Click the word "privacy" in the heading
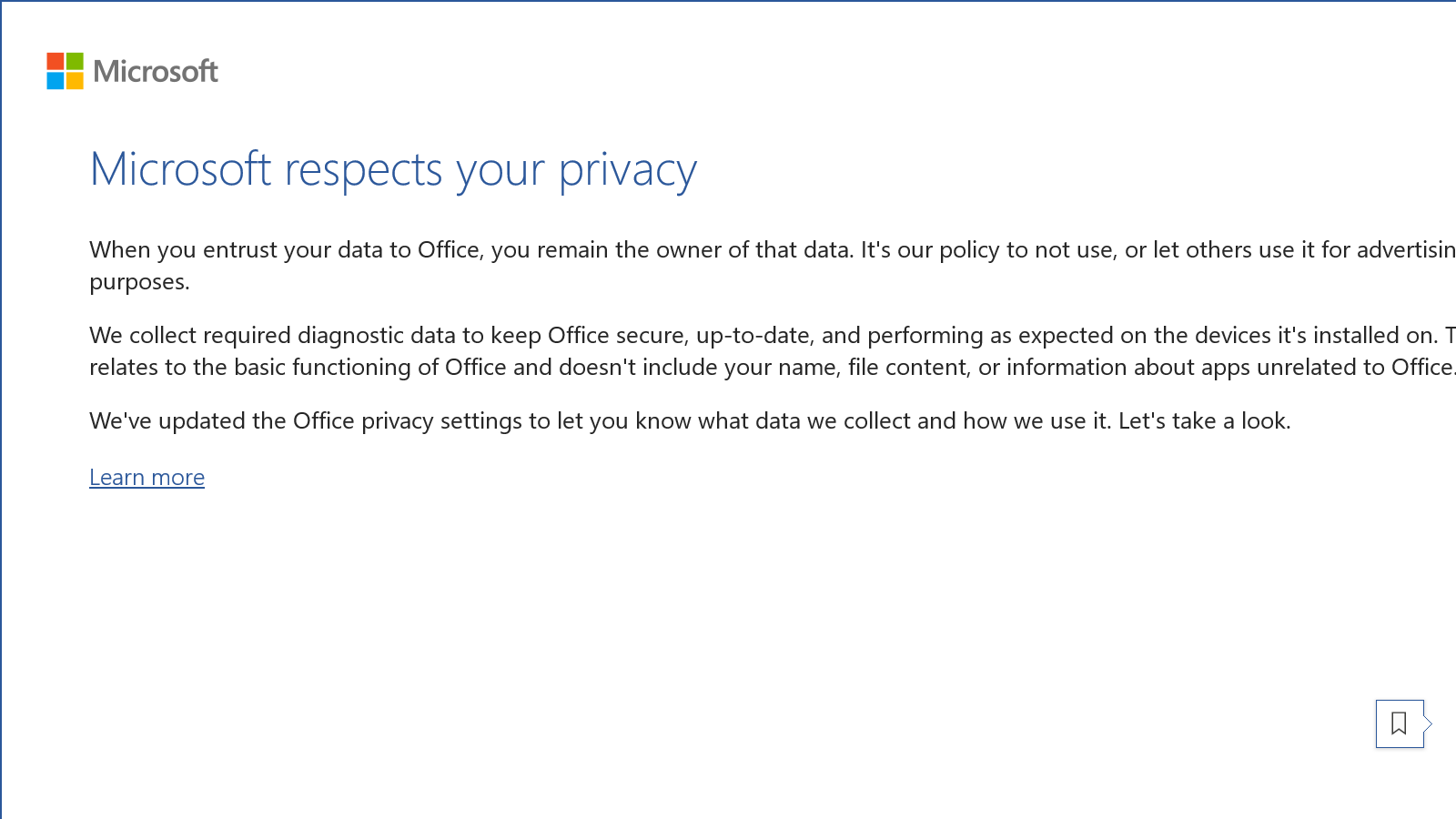The image size is (1456, 819). pos(628,170)
